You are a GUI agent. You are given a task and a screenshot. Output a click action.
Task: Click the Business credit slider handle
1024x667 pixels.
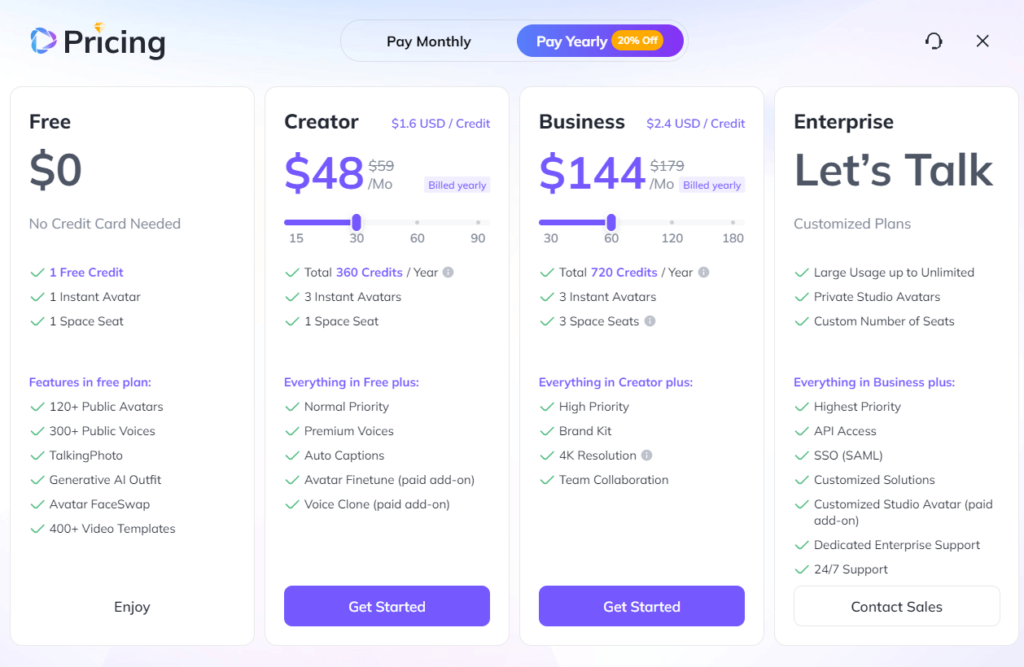(611, 222)
